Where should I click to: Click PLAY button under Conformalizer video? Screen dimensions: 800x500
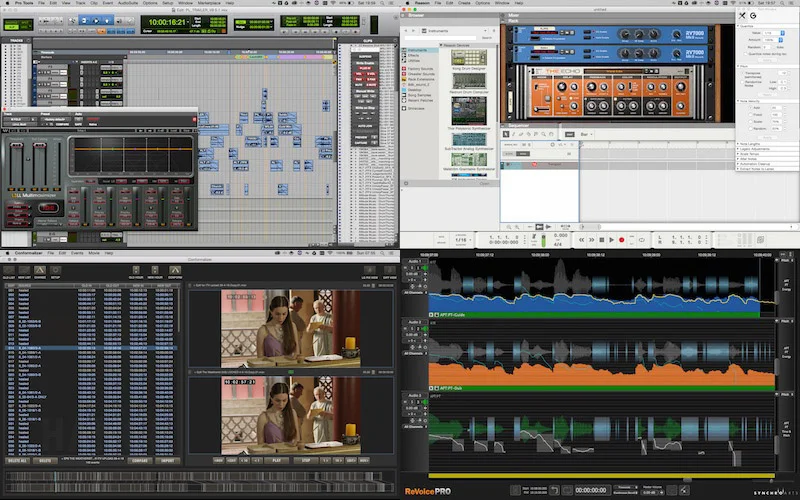277,461
